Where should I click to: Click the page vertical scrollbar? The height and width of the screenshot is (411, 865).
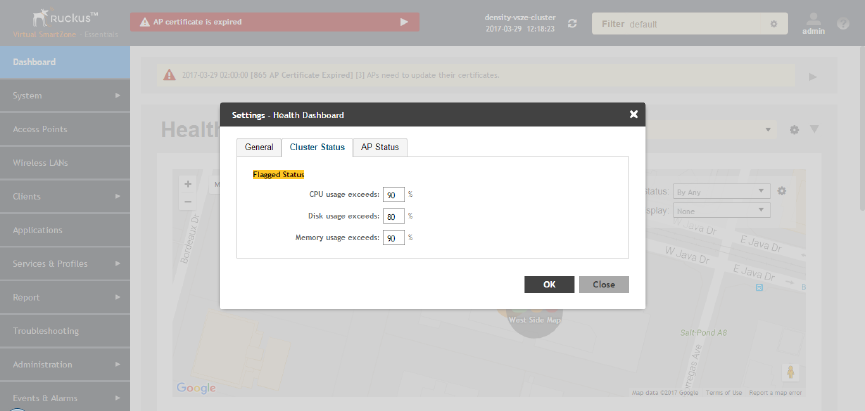[x=862, y=127]
